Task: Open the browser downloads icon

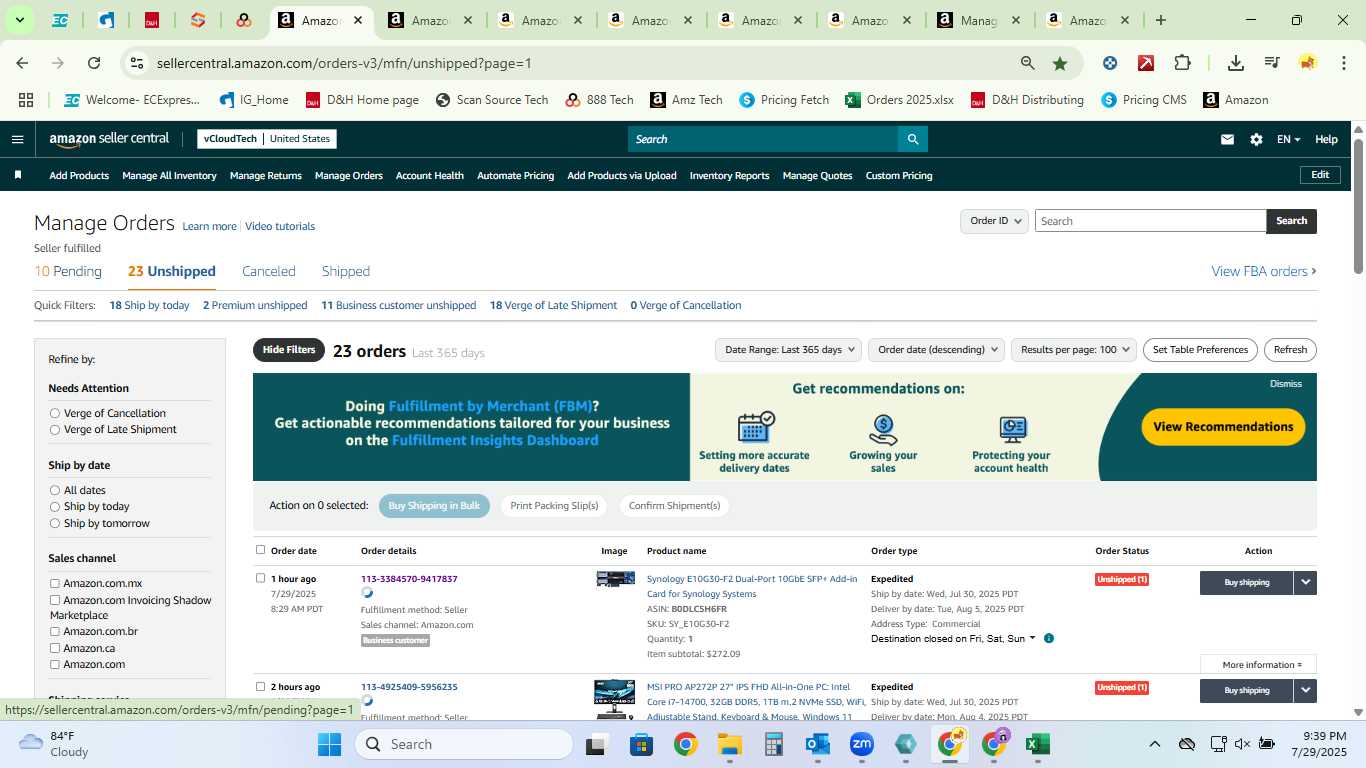Action: [1236, 63]
